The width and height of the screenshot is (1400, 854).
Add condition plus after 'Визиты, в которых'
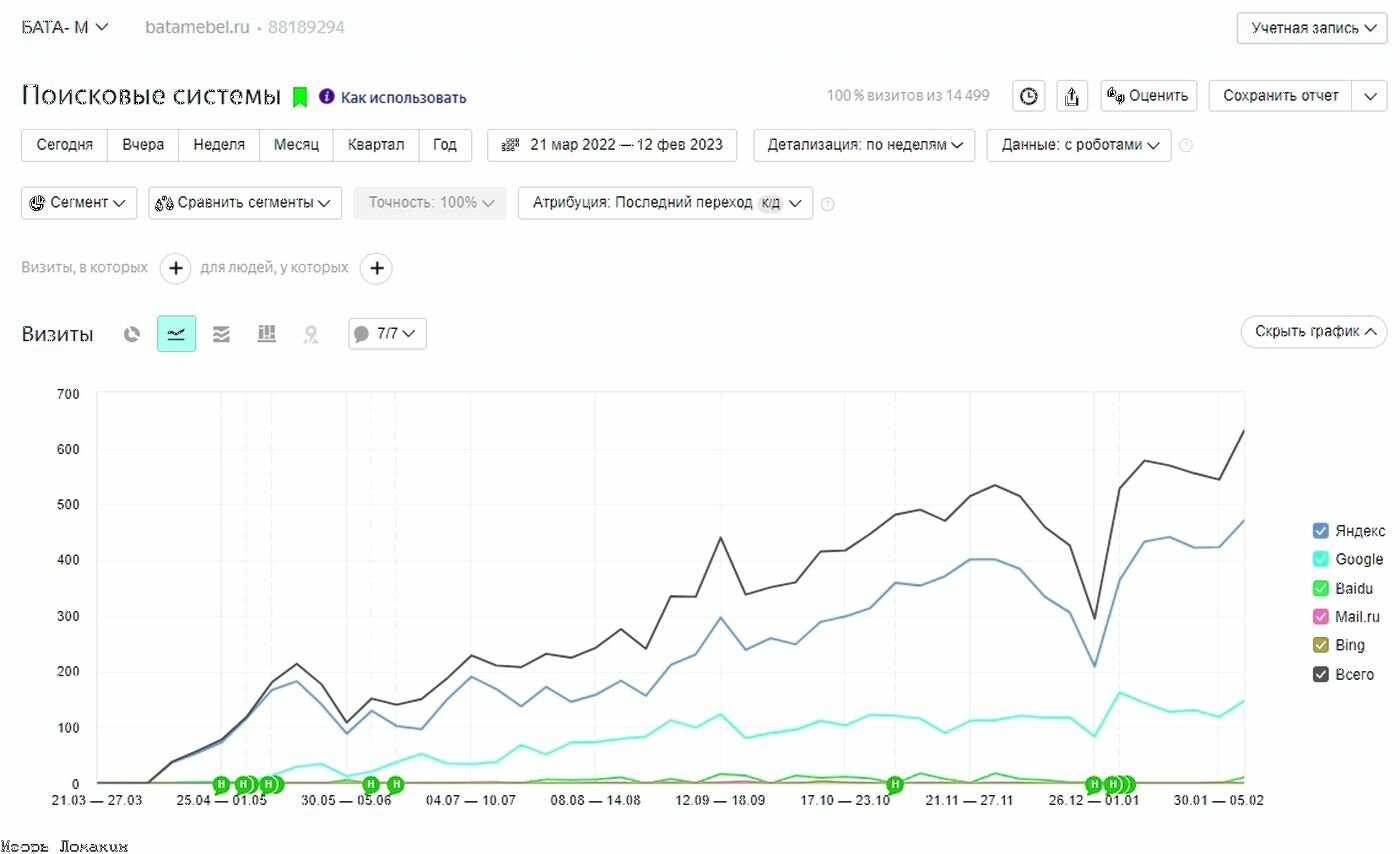(176, 268)
